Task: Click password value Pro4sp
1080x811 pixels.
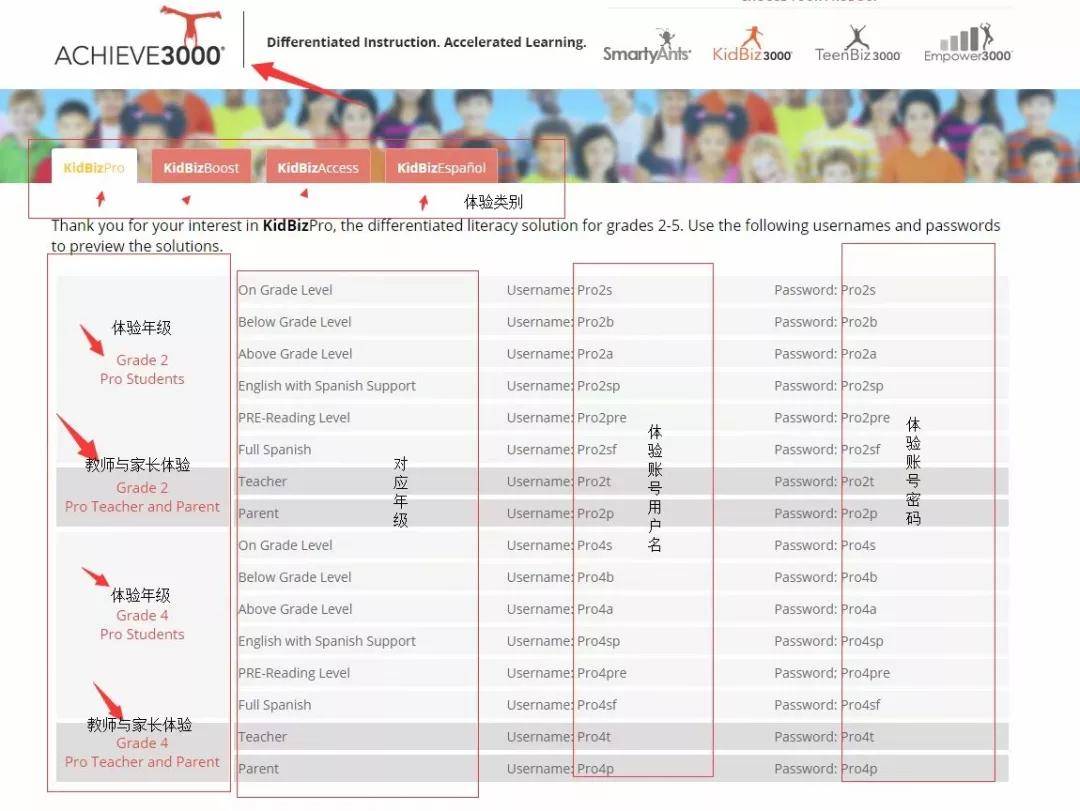Action: (x=862, y=641)
